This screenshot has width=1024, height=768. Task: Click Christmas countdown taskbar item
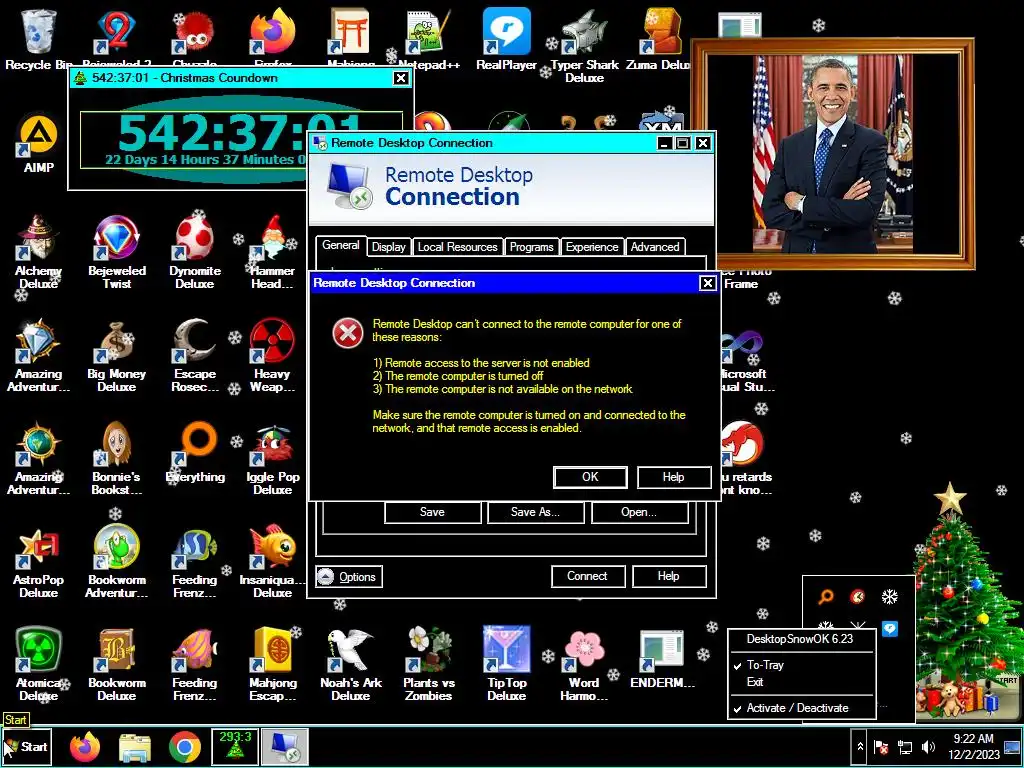(x=235, y=747)
